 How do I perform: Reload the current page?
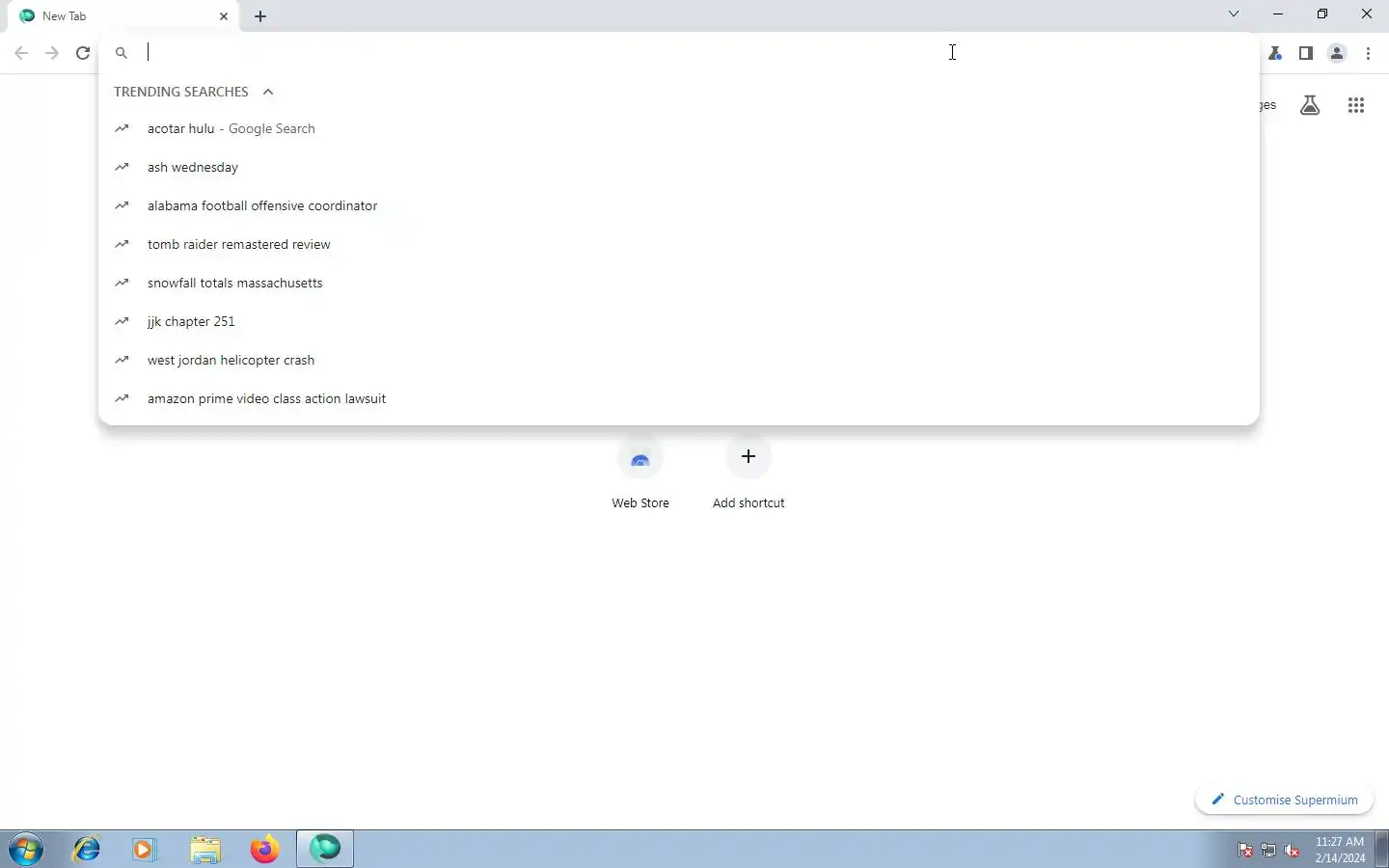[x=83, y=53]
